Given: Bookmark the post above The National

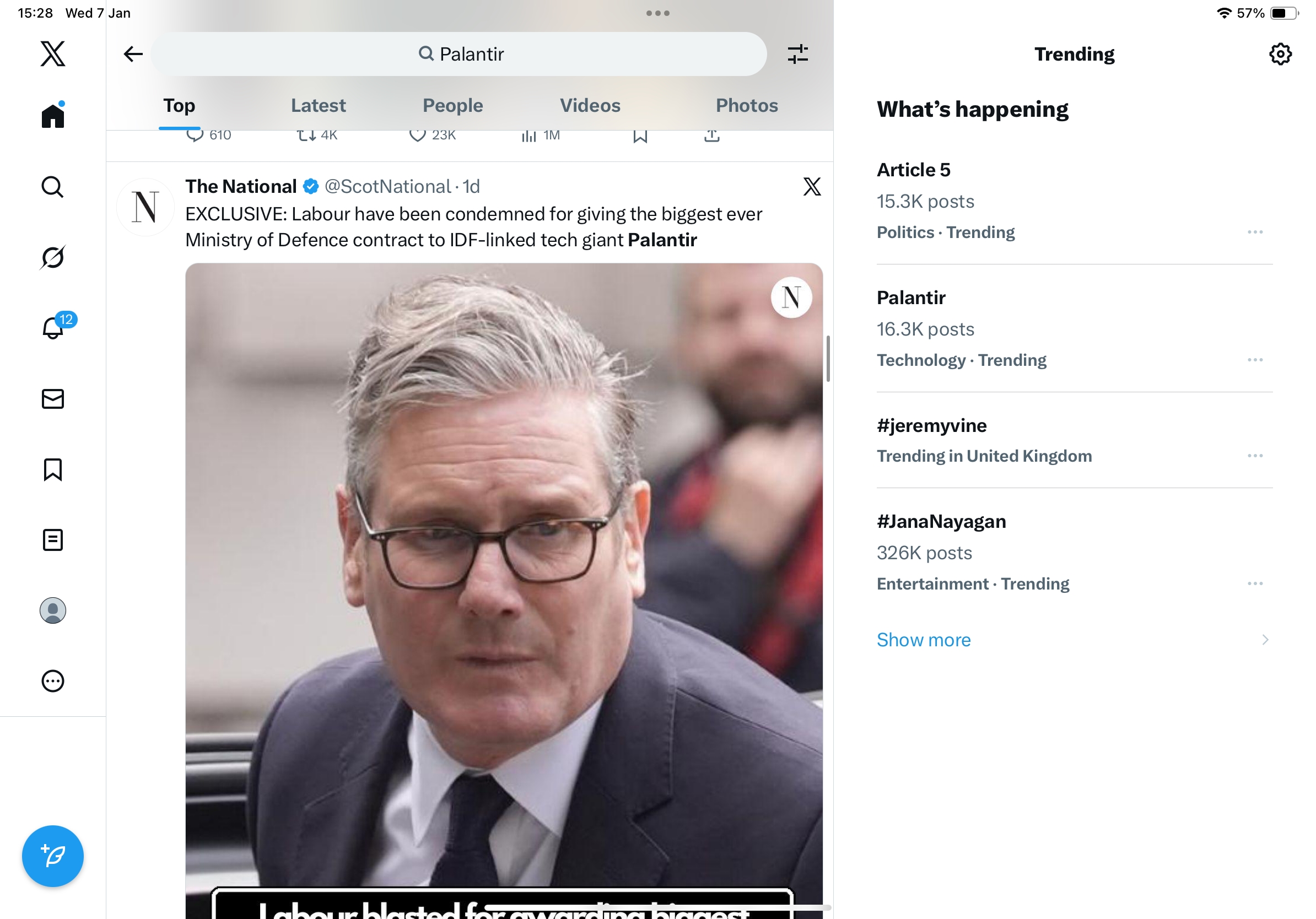Looking at the screenshot, I should (x=640, y=136).
